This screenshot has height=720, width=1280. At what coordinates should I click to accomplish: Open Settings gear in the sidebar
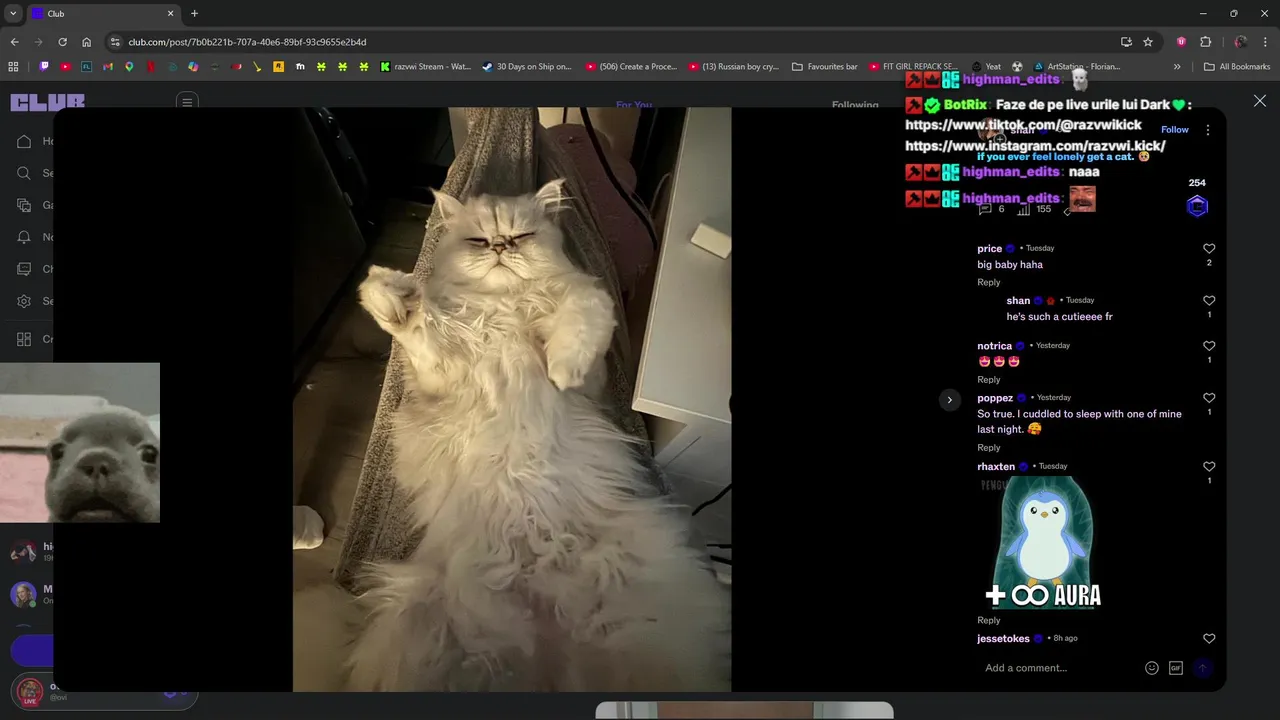click(x=25, y=301)
